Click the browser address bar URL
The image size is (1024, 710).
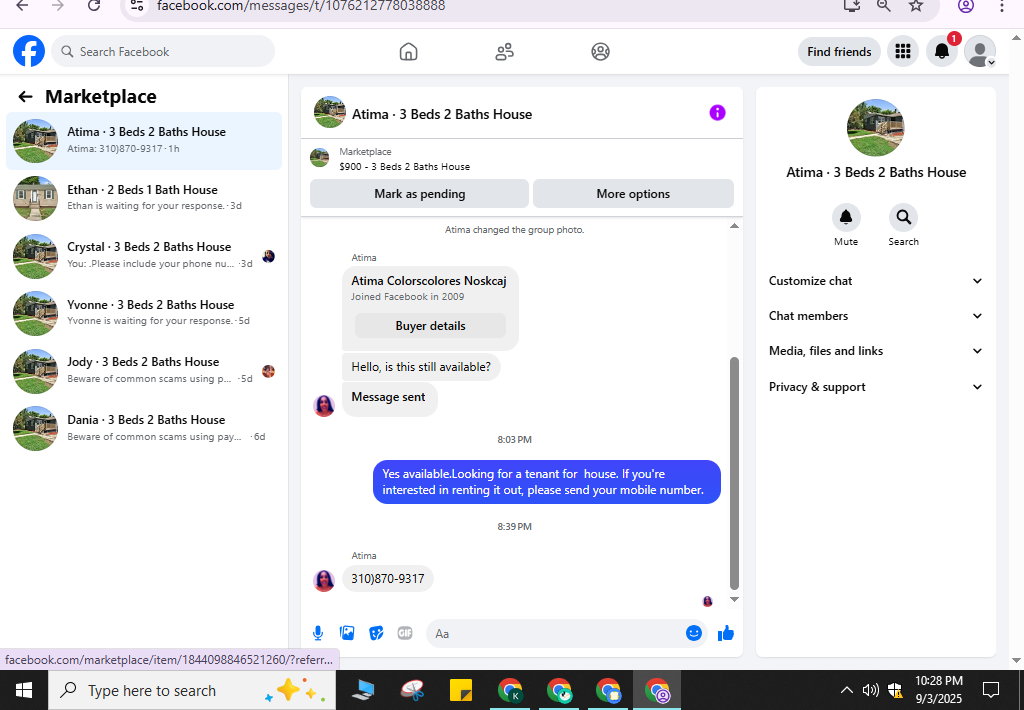pyautogui.click(x=301, y=6)
